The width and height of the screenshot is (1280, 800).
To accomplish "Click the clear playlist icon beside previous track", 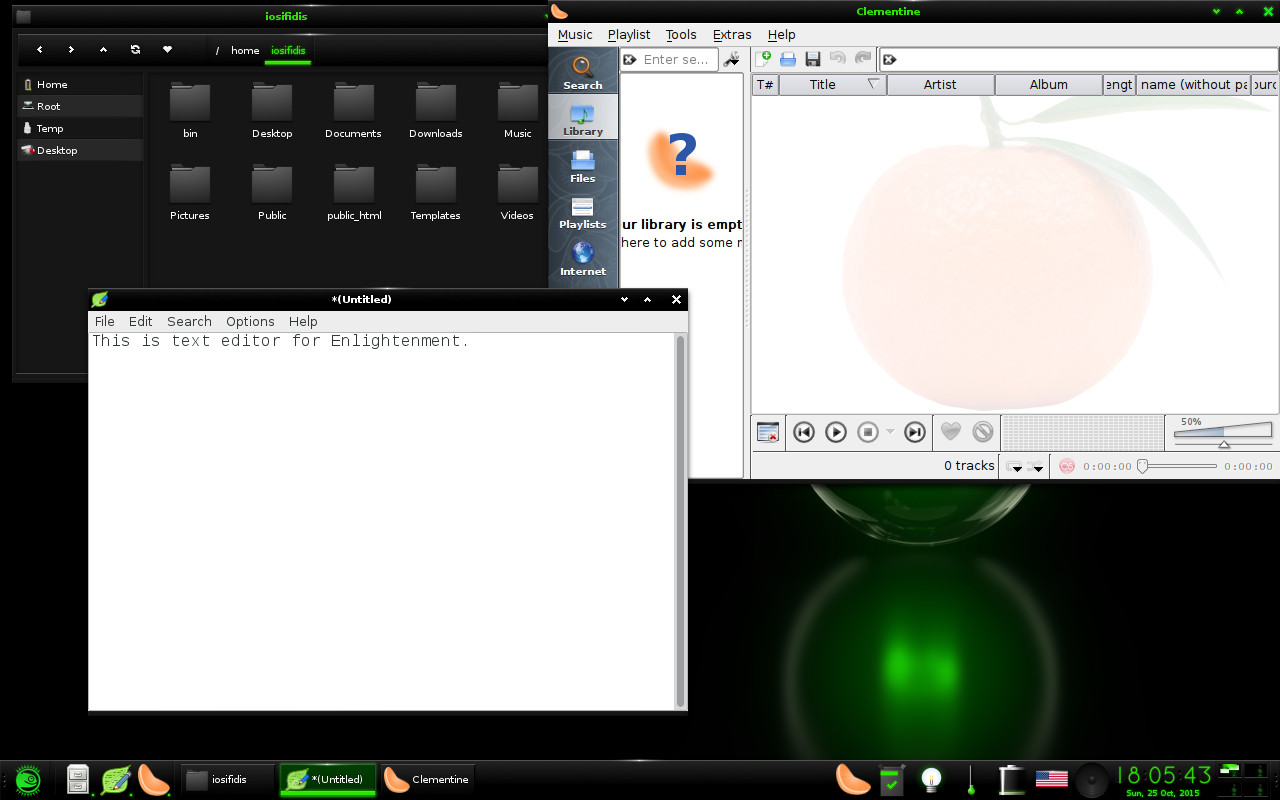I will click(x=768, y=432).
